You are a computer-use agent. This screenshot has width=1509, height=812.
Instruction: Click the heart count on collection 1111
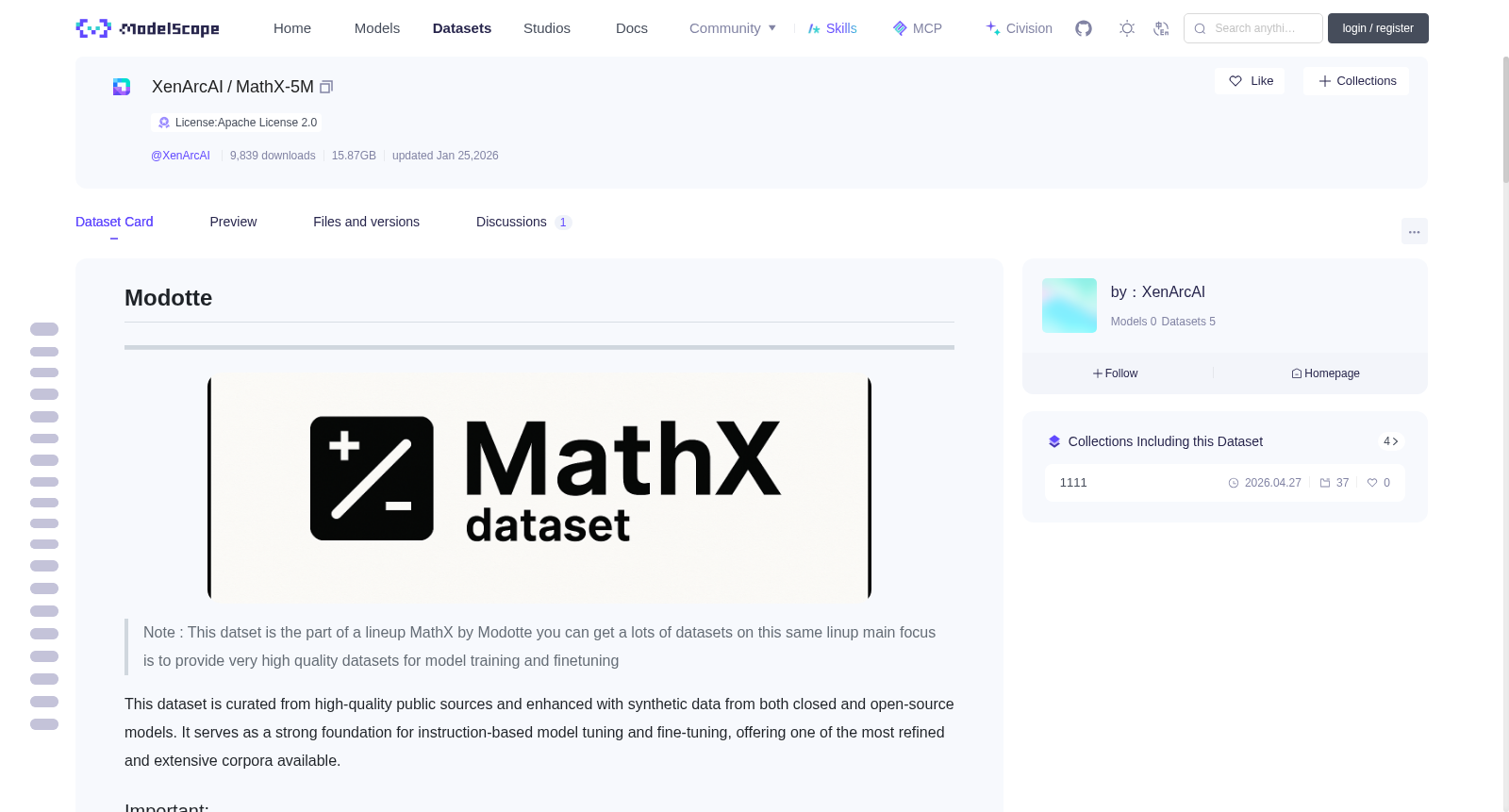coord(1379,483)
